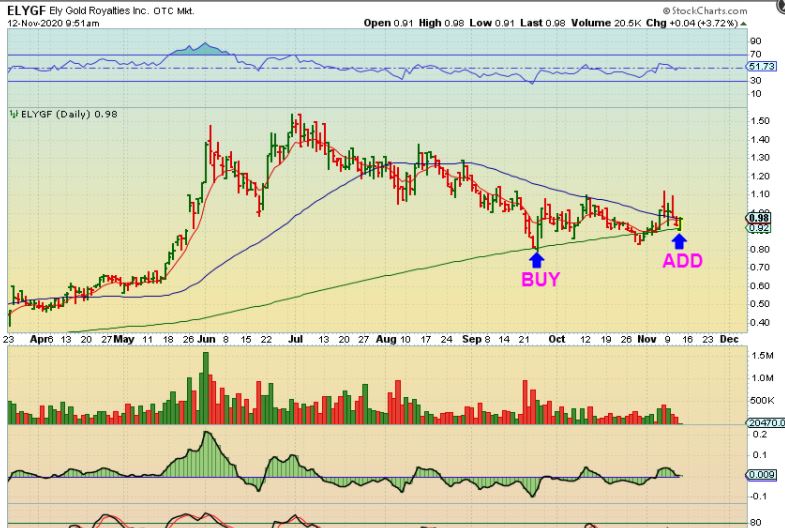Click the 1.5M volume axis label
785x528 pixels.
(762, 355)
